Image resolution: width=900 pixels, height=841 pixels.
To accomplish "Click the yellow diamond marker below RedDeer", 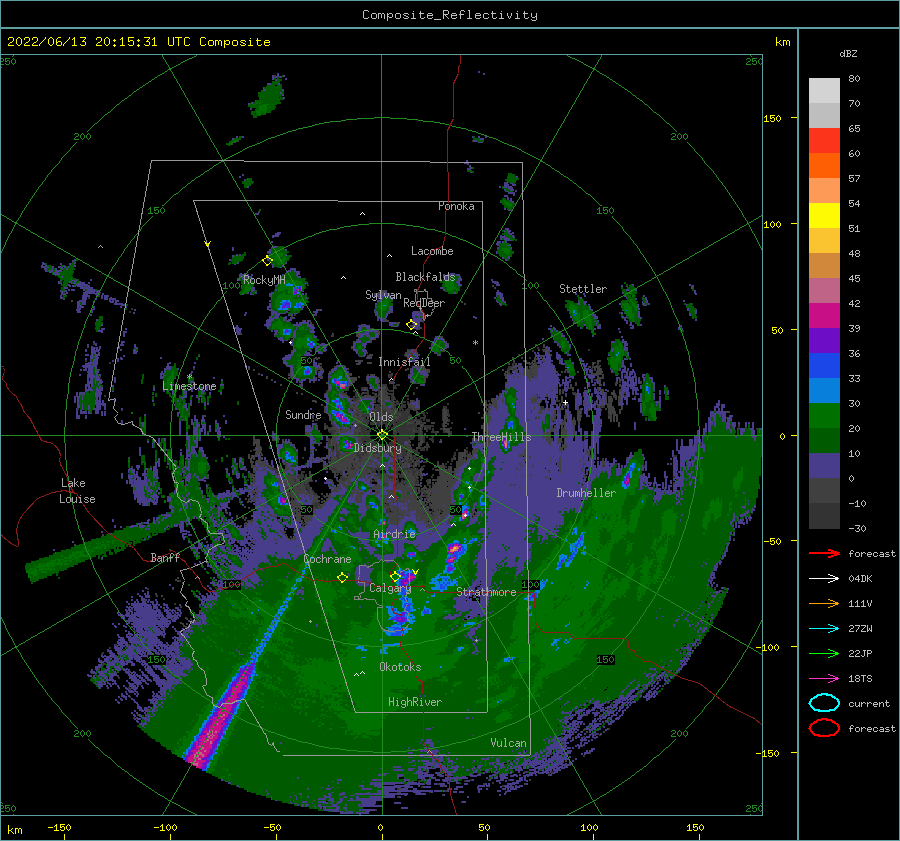I will click(412, 325).
